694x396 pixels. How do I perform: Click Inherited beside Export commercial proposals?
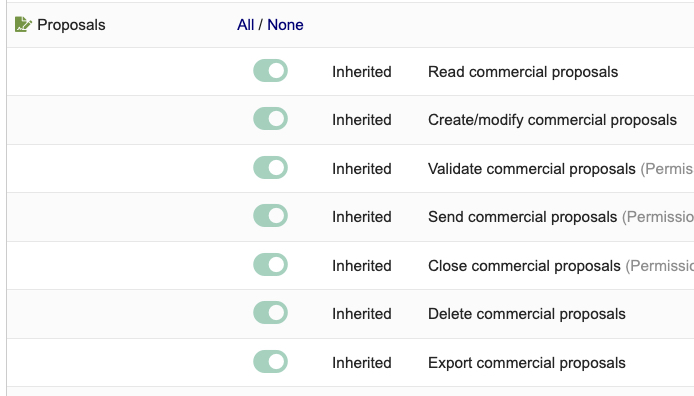coord(362,363)
